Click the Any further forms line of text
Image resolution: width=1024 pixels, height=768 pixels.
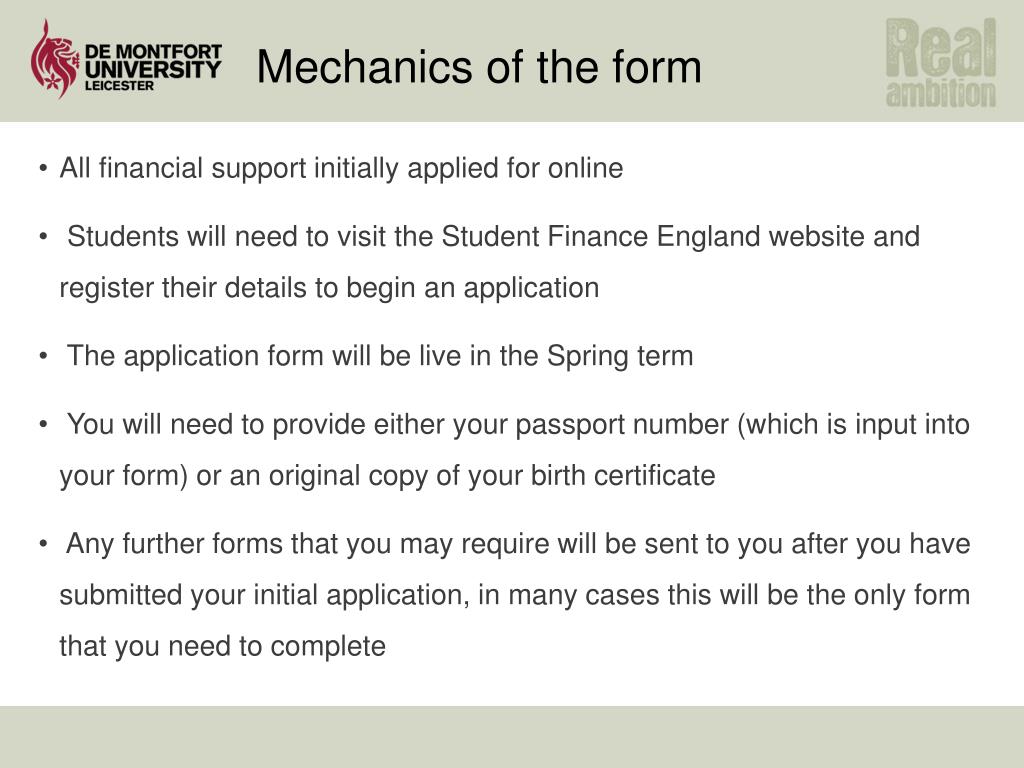point(518,544)
